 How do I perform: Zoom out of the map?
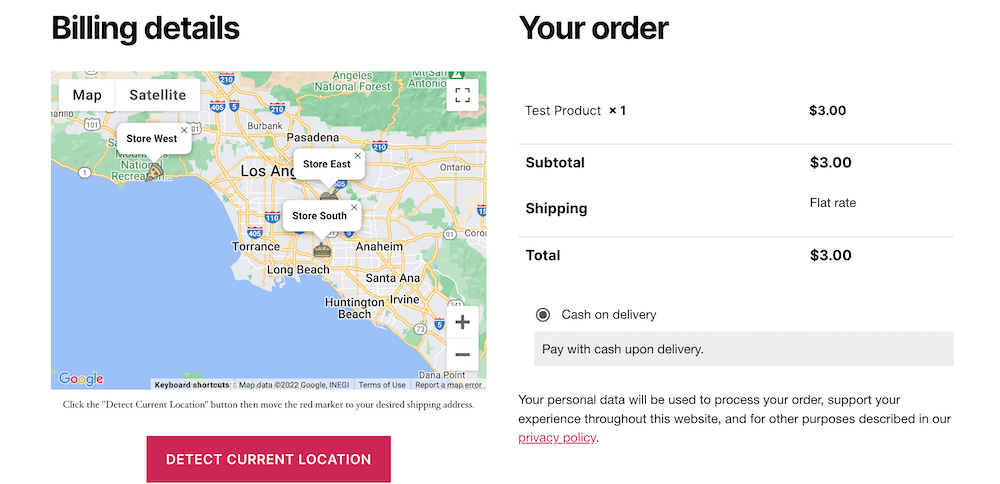(x=462, y=354)
